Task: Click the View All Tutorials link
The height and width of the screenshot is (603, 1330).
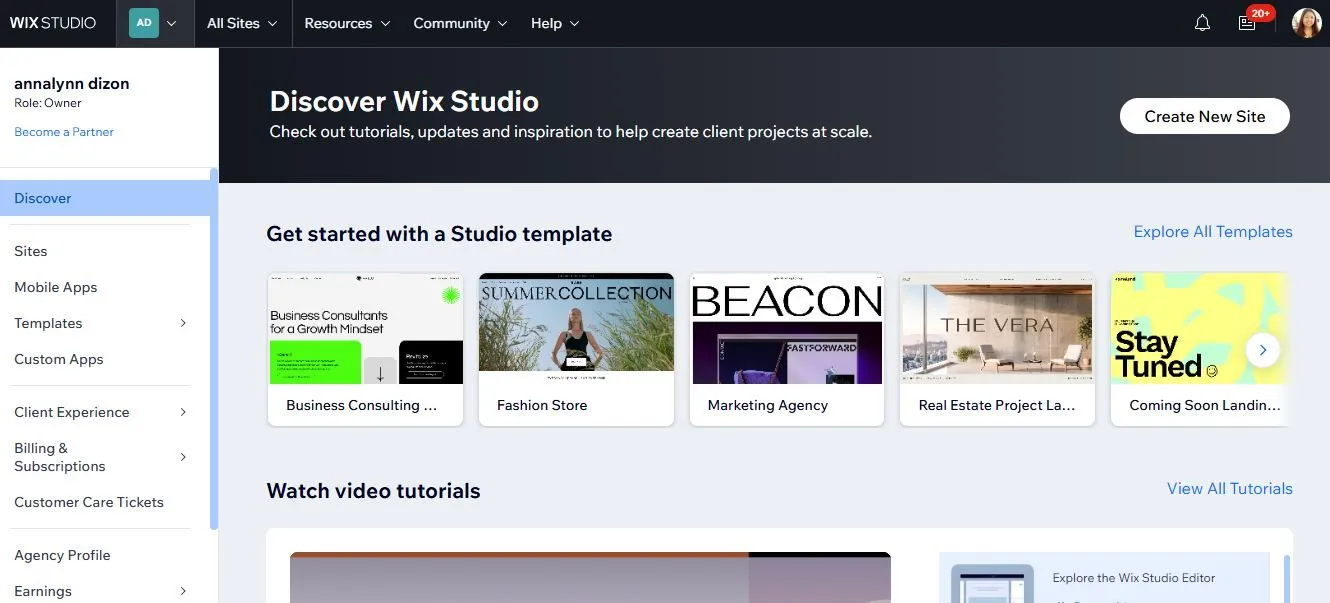Action: (1230, 489)
